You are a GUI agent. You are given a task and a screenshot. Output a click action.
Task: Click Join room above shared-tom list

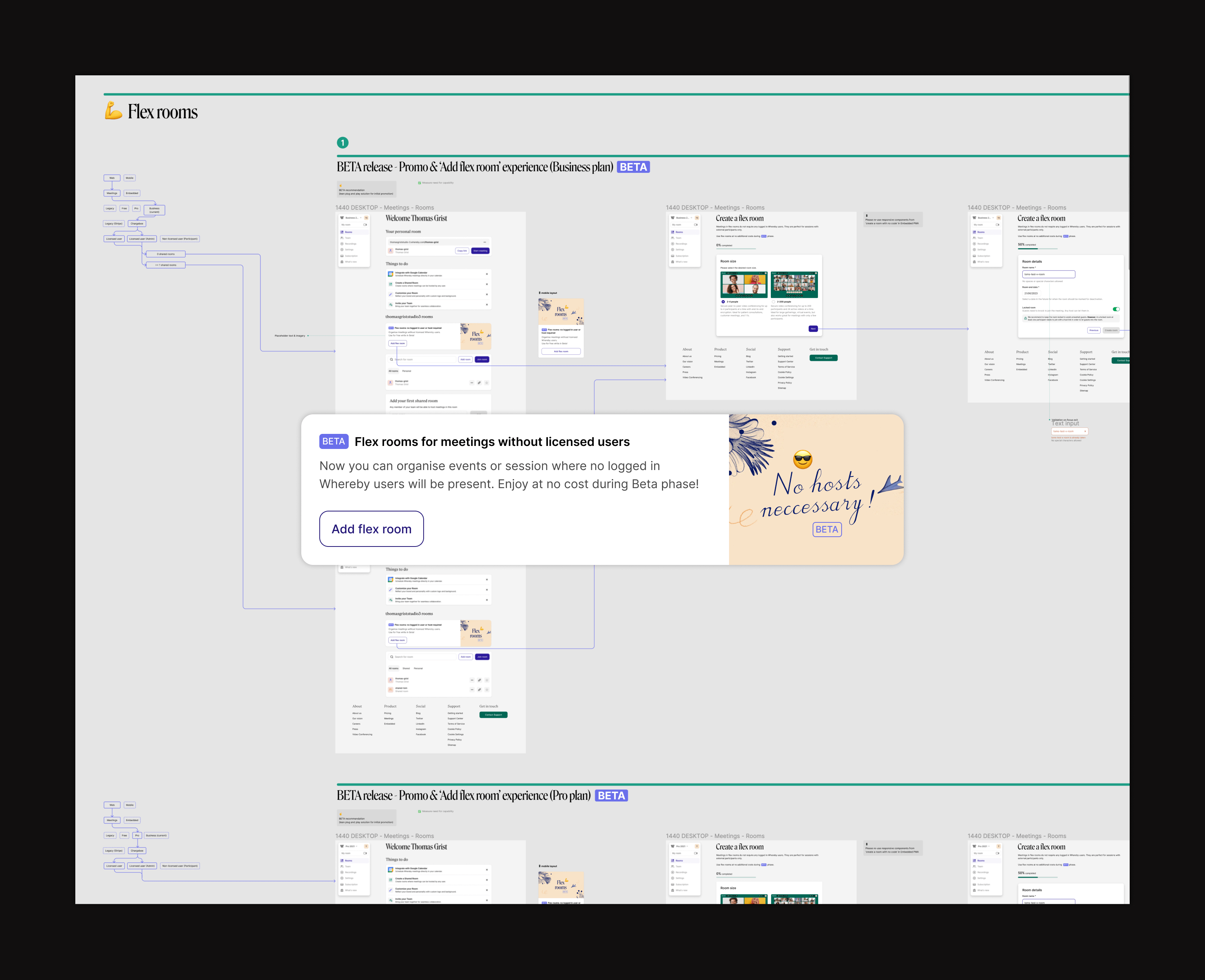pyautogui.click(x=482, y=656)
